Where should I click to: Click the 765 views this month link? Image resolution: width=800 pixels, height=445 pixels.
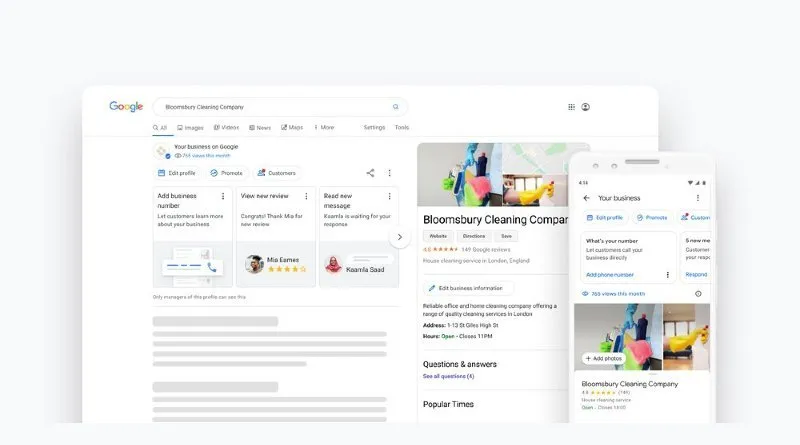click(203, 156)
